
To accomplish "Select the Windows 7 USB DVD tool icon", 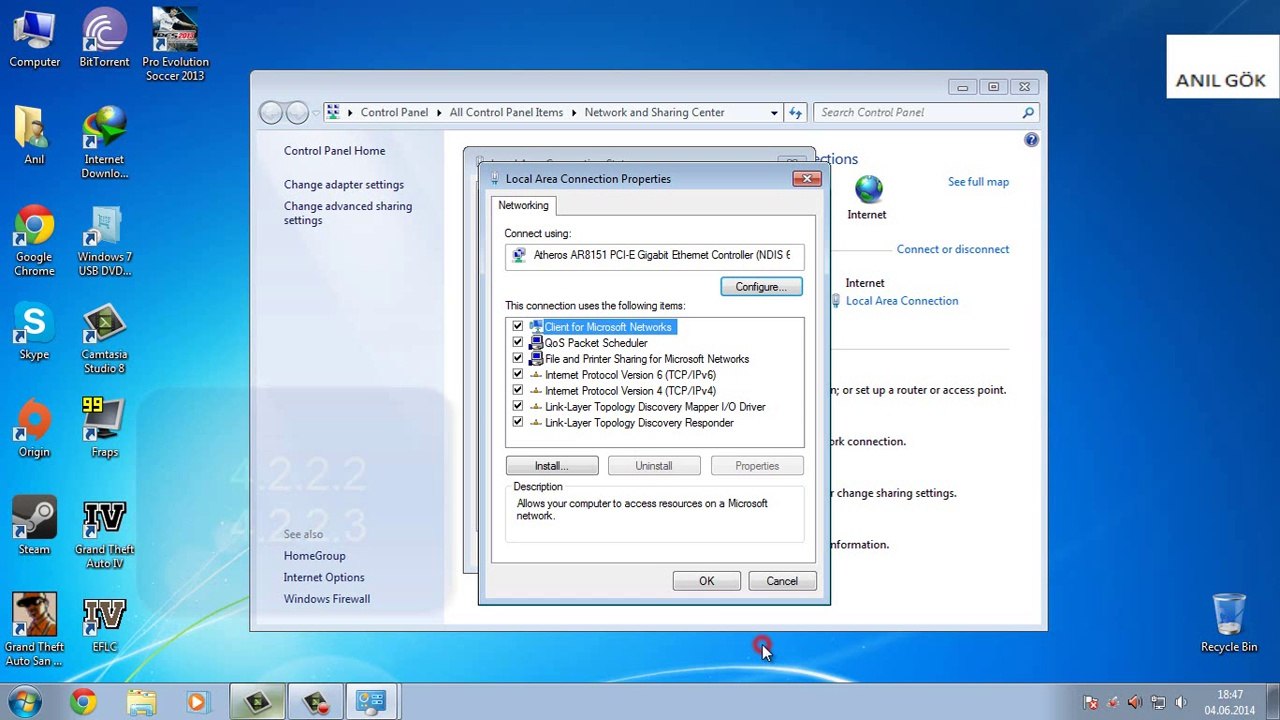I will [x=104, y=241].
